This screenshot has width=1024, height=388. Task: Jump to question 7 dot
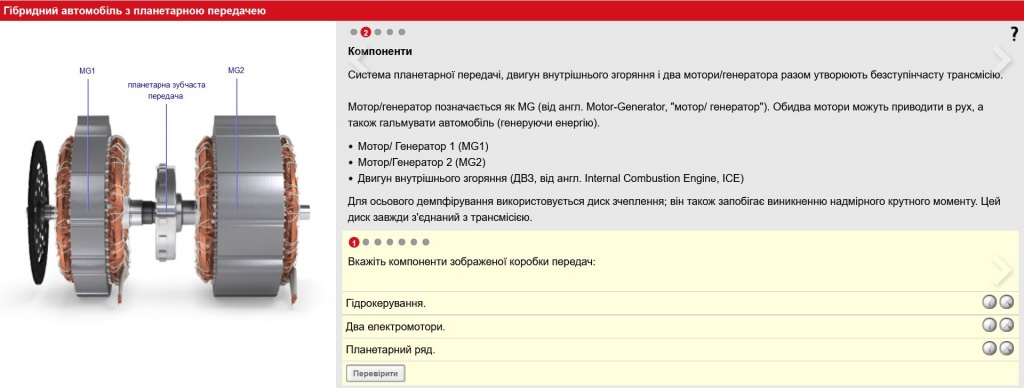click(x=426, y=242)
